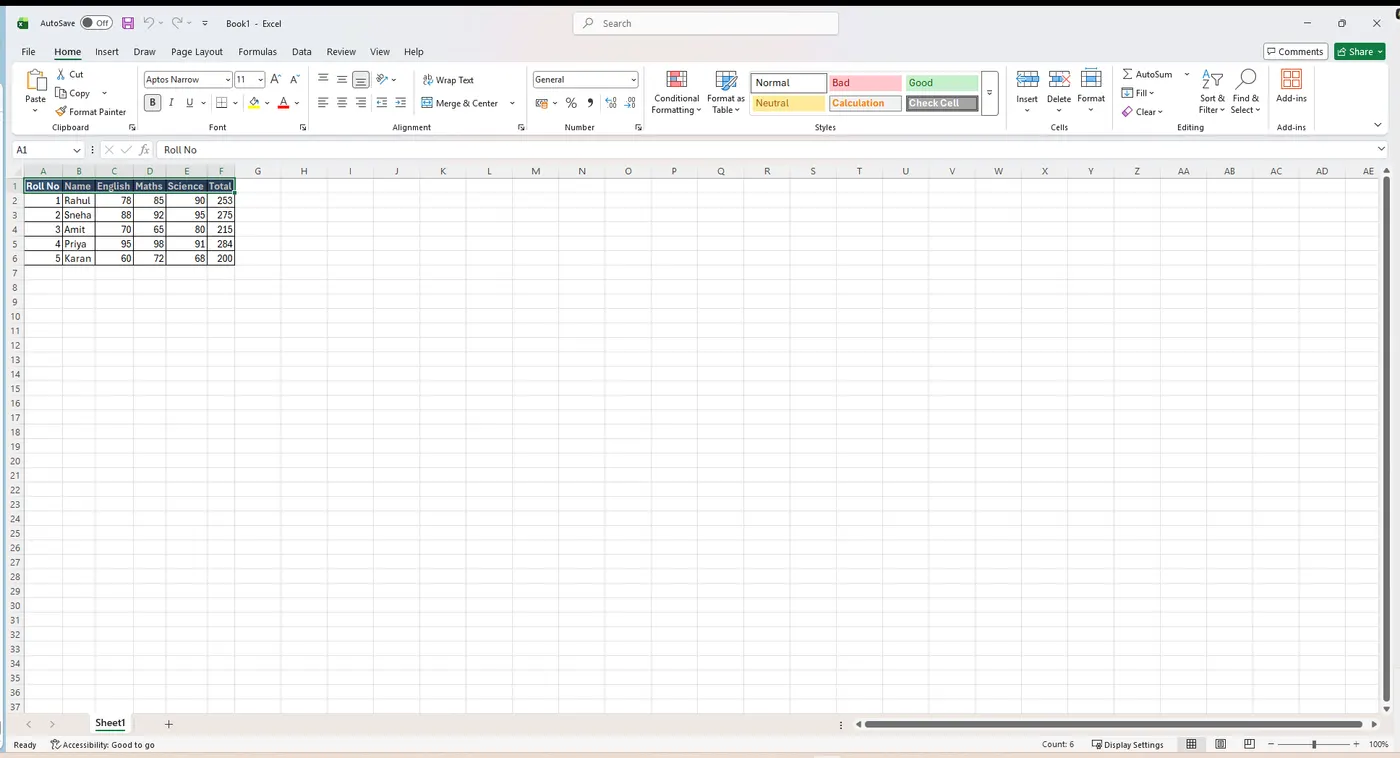
Task: Click the Paste clipboard icon
Action: click(36, 81)
